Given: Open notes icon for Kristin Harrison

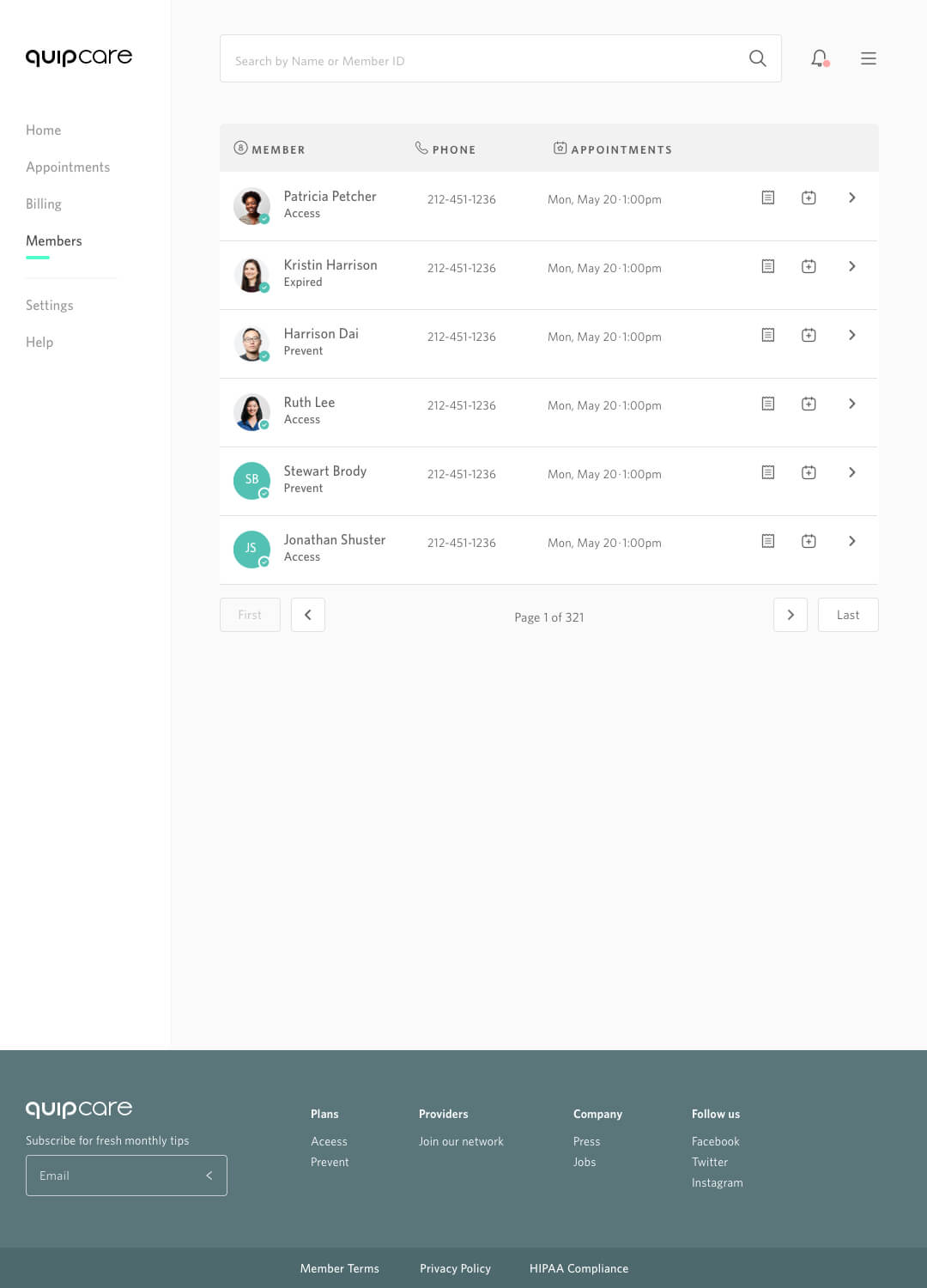Looking at the screenshot, I should pos(768,266).
